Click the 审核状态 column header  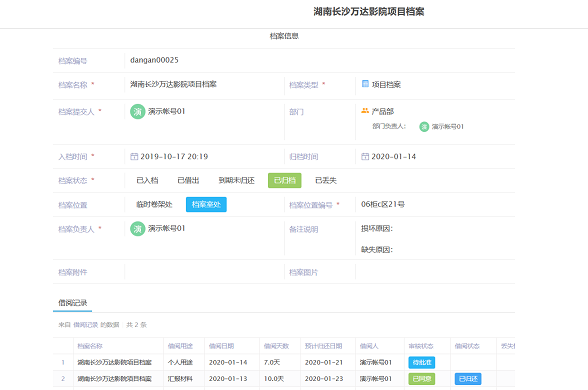point(421,346)
